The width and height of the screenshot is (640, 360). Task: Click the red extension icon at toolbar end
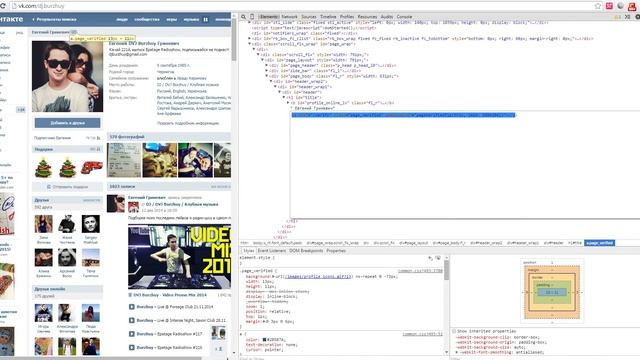632,6
